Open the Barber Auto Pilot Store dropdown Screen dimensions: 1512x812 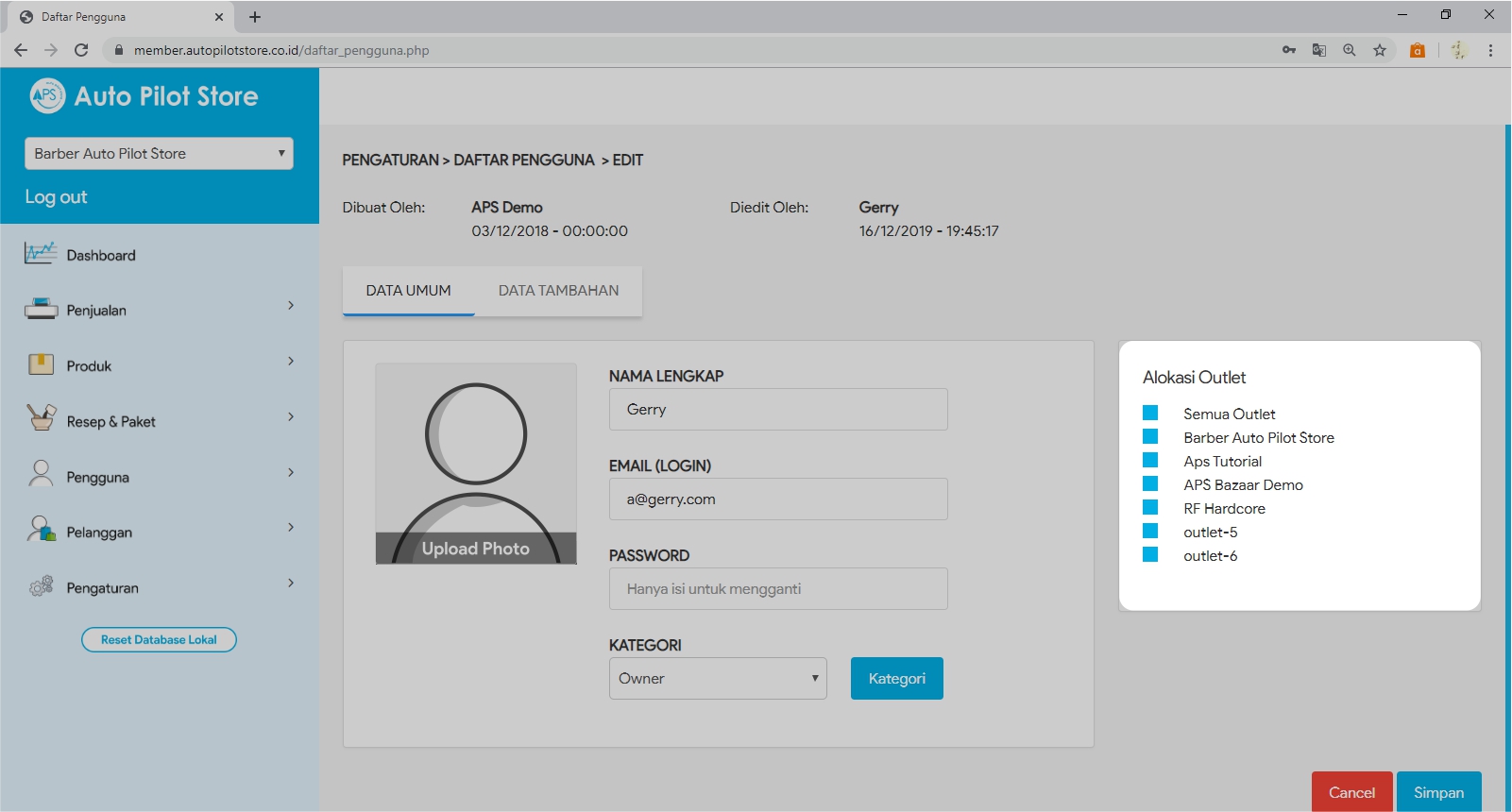tap(159, 154)
